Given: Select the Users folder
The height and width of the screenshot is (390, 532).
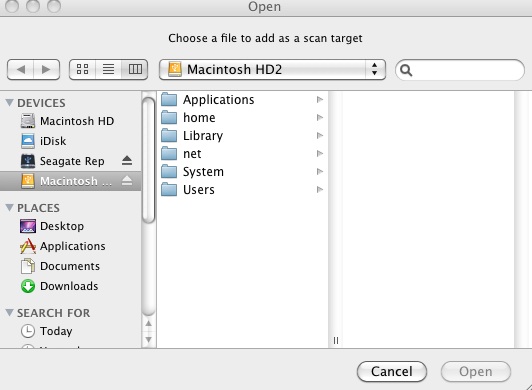Looking at the screenshot, I should pyautogui.click(x=242, y=190).
